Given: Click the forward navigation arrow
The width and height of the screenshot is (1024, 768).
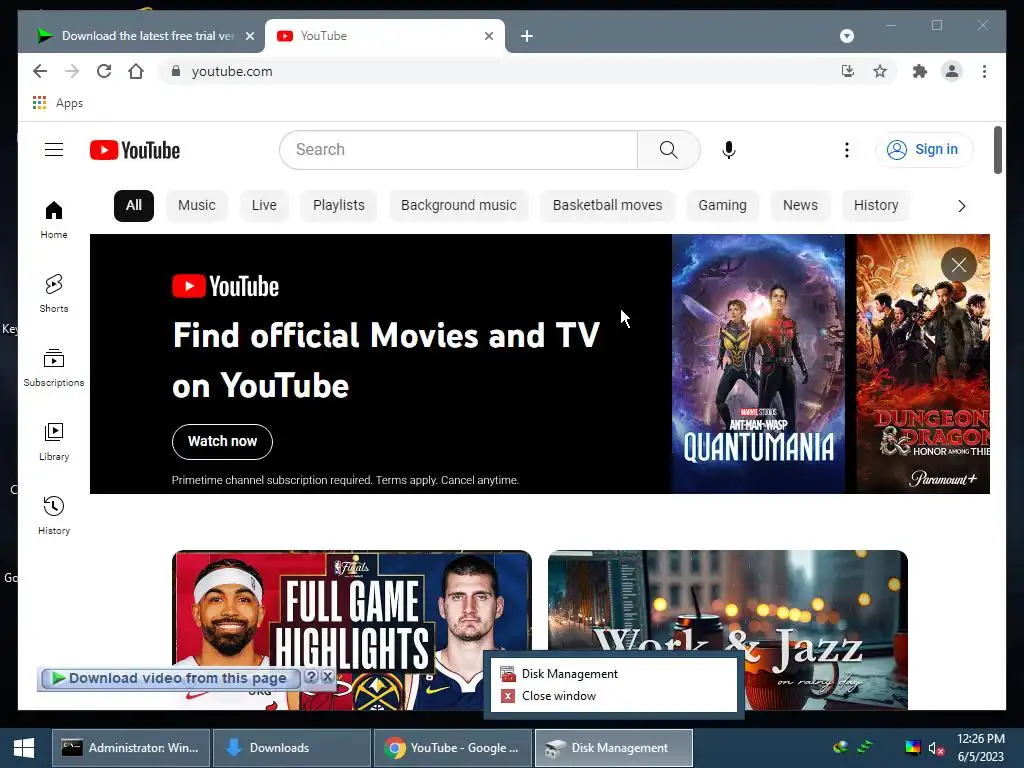Looking at the screenshot, I should (x=72, y=71).
